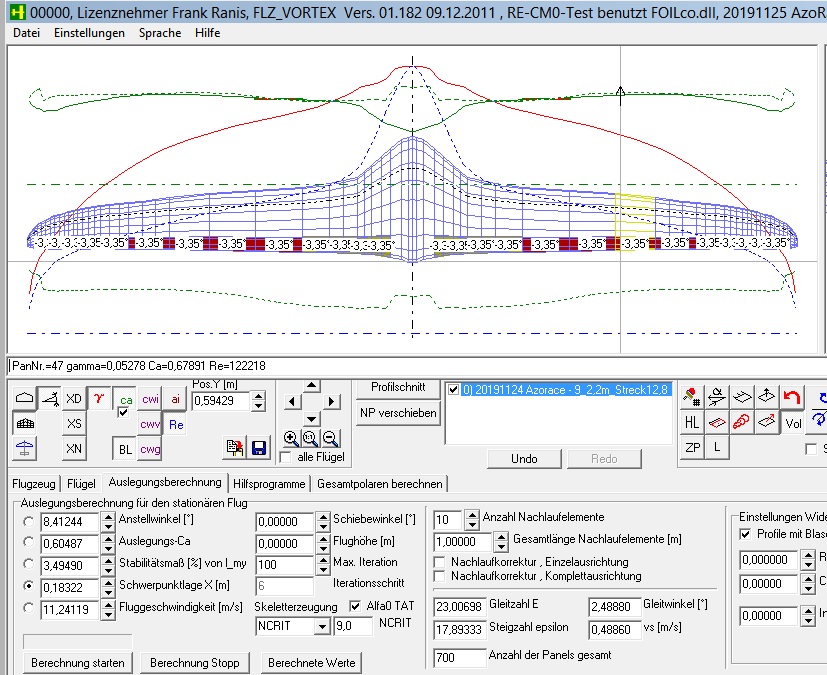Increase Pos.Y value with up spinner
Viewport: 827px width, 675px height.
pyautogui.click(x=259, y=395)
